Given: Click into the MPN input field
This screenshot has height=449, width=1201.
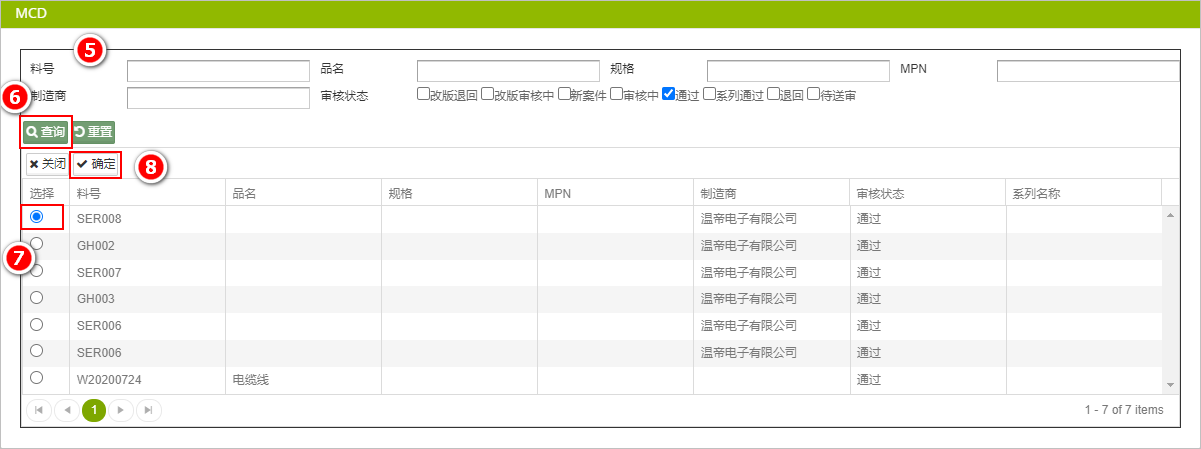Looking at the screenshot, I should [x=1088, y=71].
